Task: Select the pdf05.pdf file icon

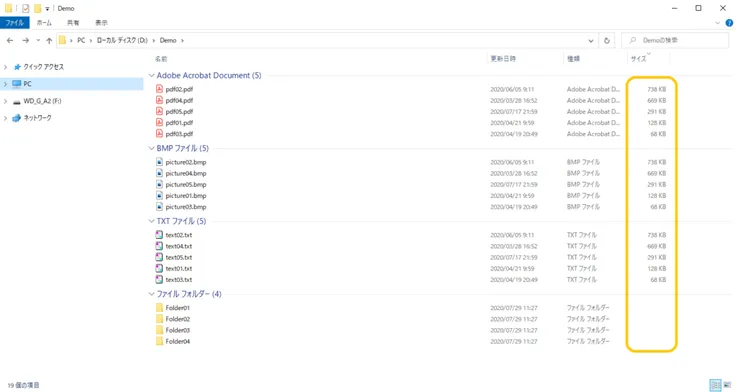Action: coord(159,111)
